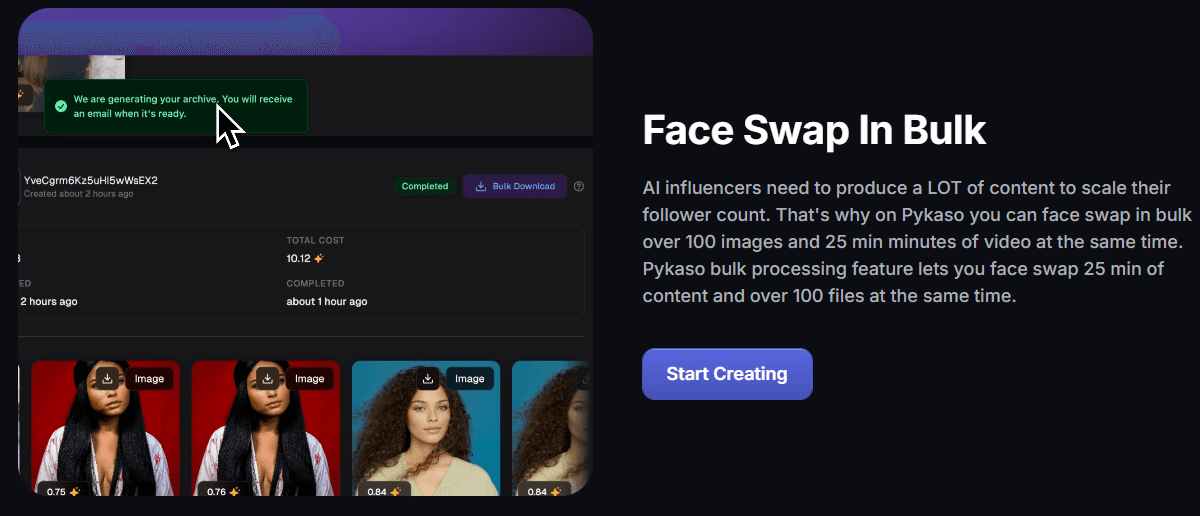Image resolution: width=1200 pixels, height=516 pixels.
Task: Download the curly-haired image with Image tag
Action: pos(428,378)
